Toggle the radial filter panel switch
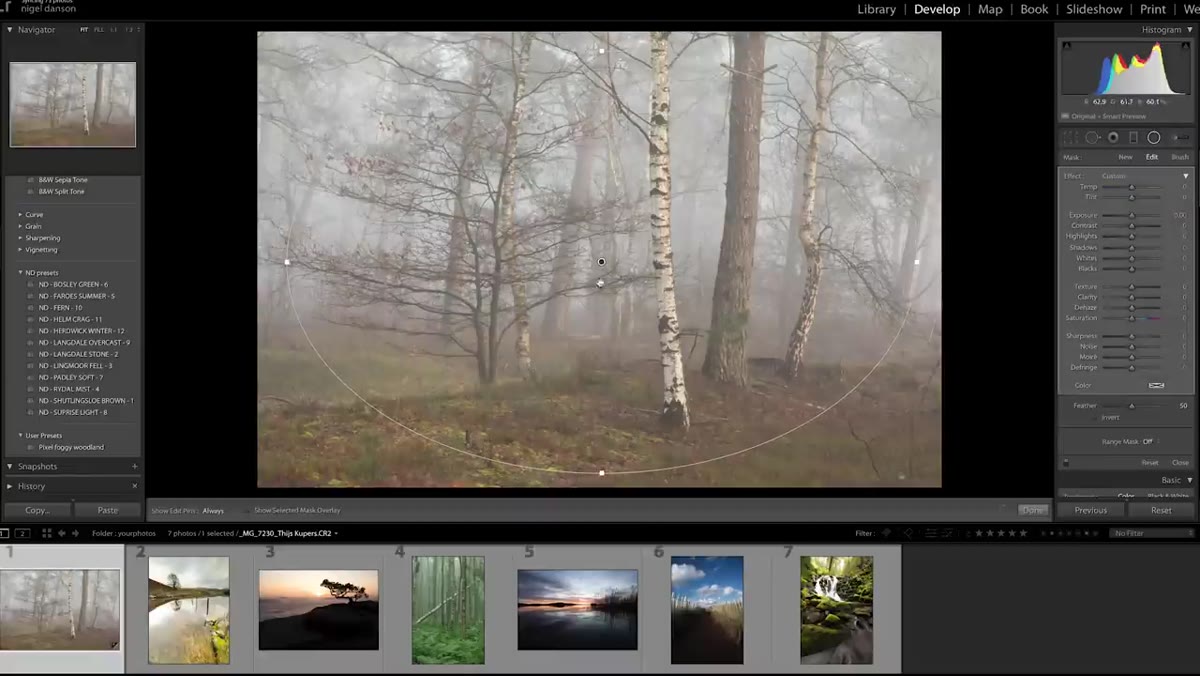Image resolution: width=1200 pixels, height=676 pixels. (x=1066, y=463)
